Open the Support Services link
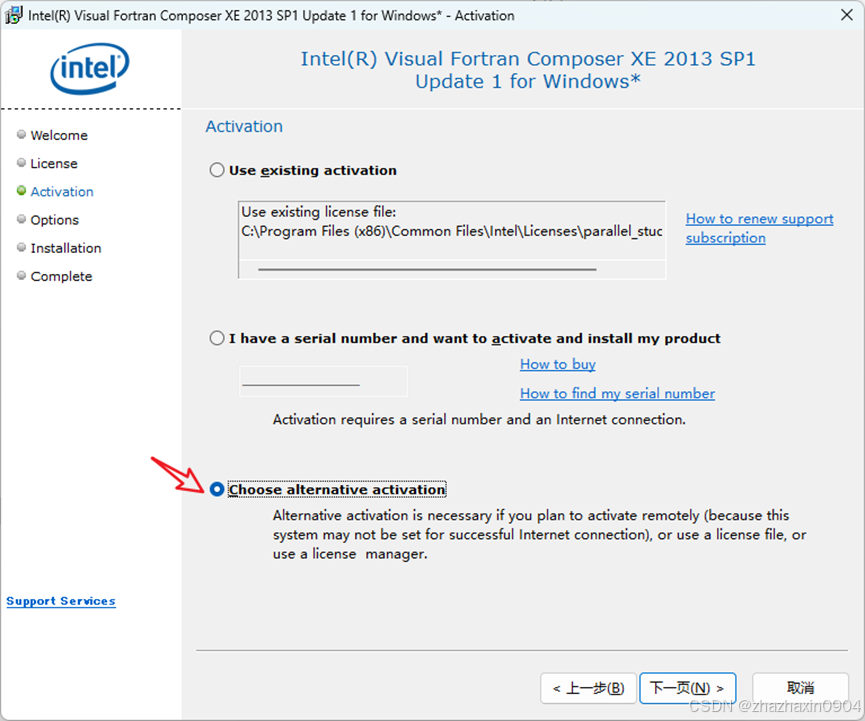The width and height of the screenshot is (865, 721). click(x=61, y=601)
